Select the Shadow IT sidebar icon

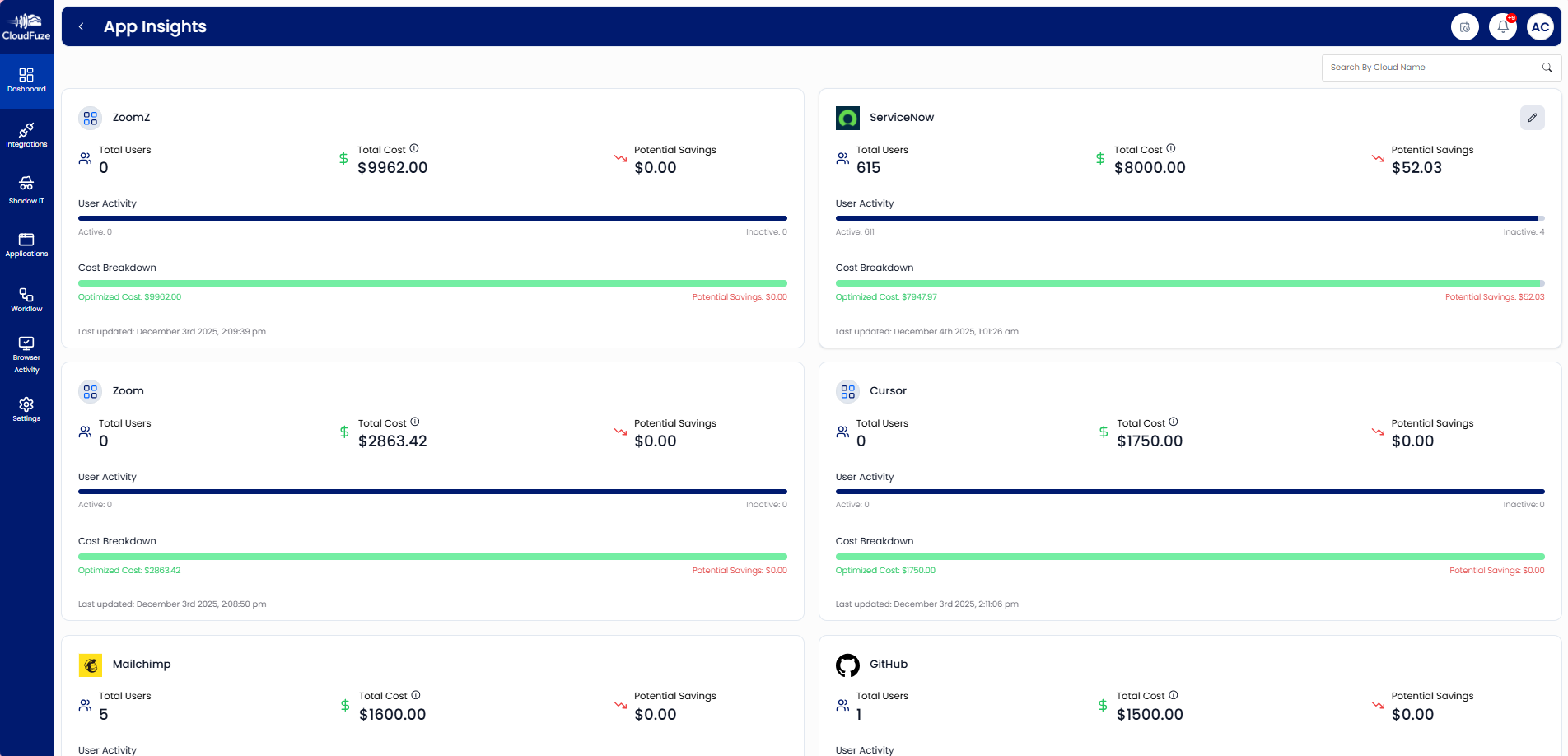pos(26,189)
